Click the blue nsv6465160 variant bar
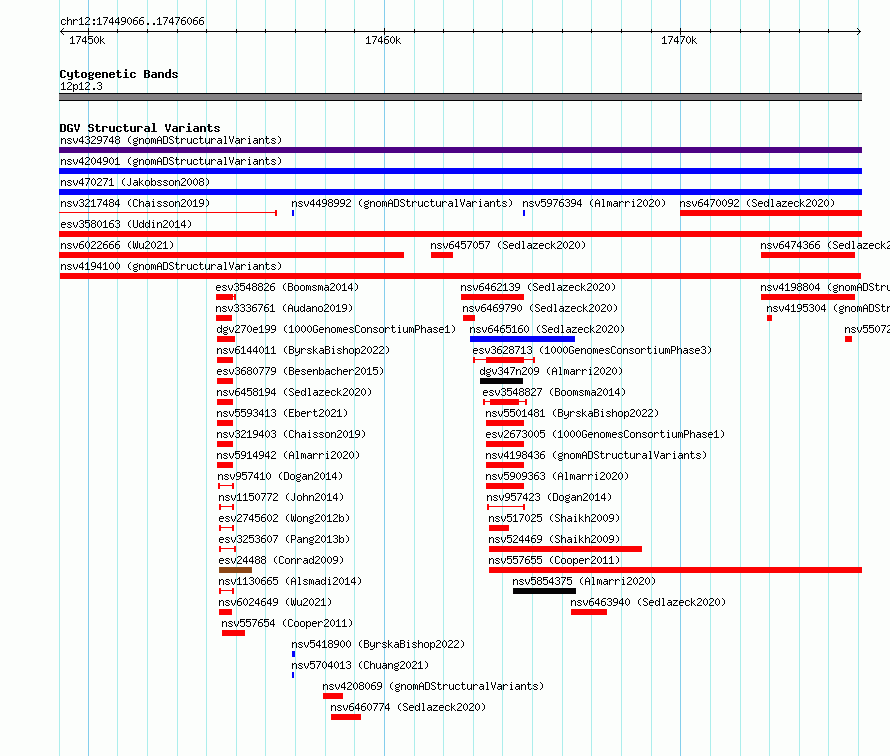This screenshot has height=756, width=890. [522, 339]
